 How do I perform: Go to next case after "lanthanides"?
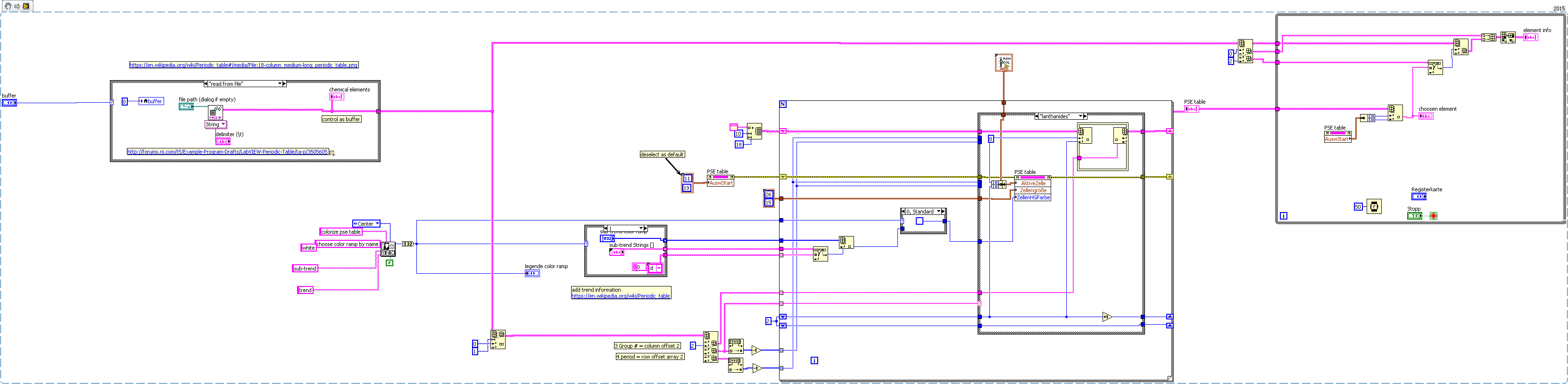coord(1085,116)
